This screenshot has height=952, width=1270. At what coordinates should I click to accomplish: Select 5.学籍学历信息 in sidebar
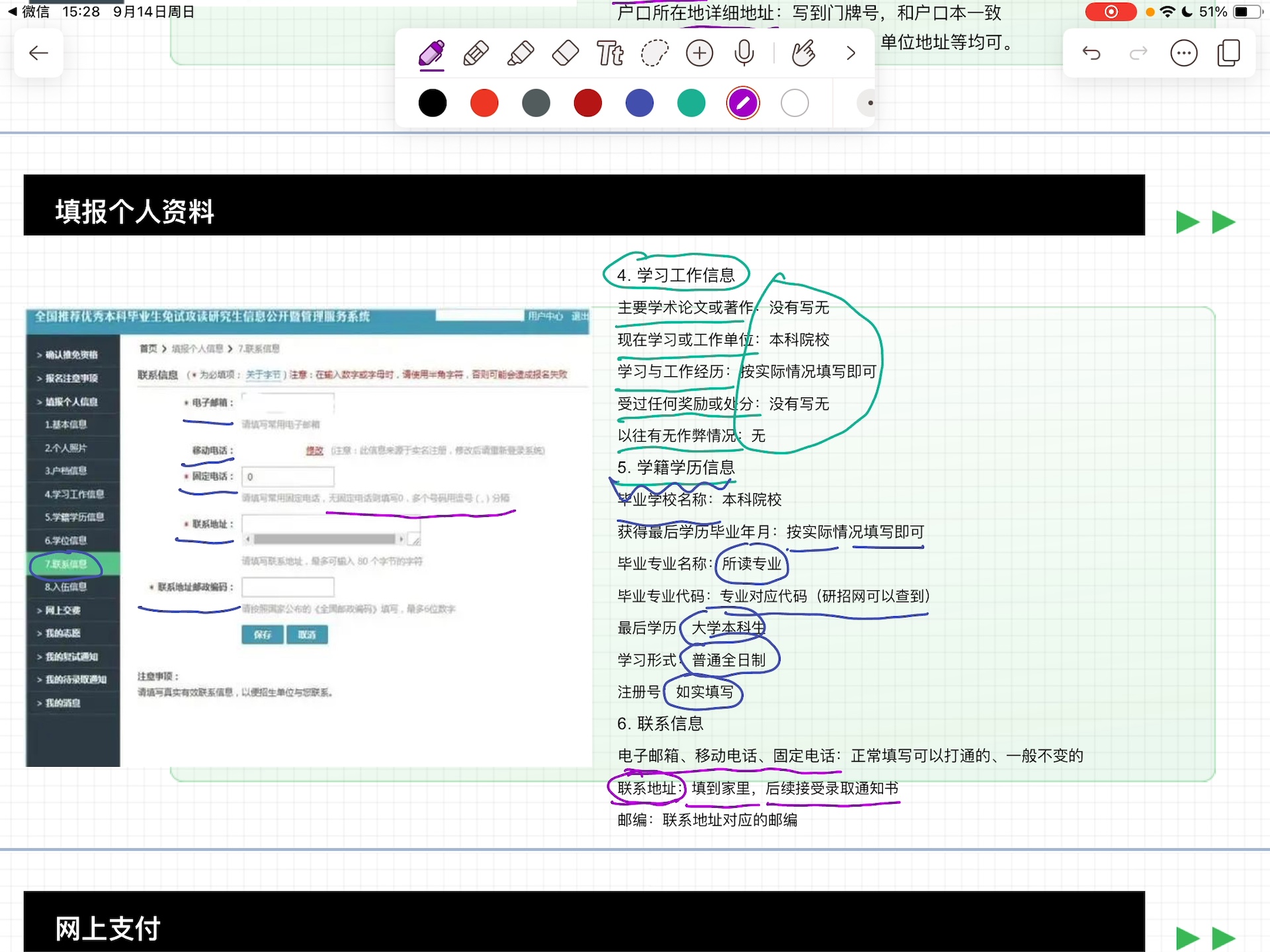pyautogui.click(x=74, y=517)
